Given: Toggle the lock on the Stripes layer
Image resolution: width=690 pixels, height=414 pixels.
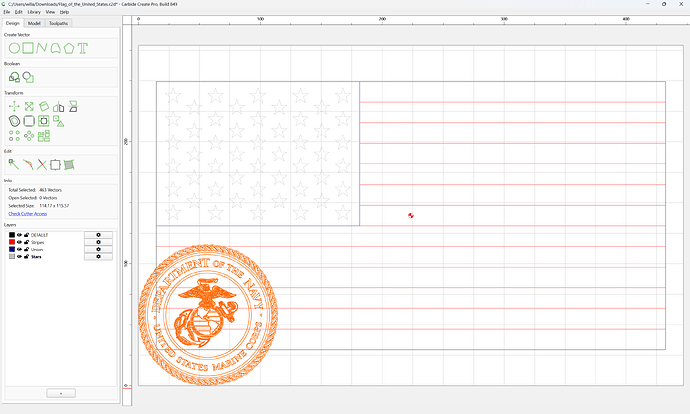Looking at the screenshot, I should pyautogui.click(x=26, y=242).
